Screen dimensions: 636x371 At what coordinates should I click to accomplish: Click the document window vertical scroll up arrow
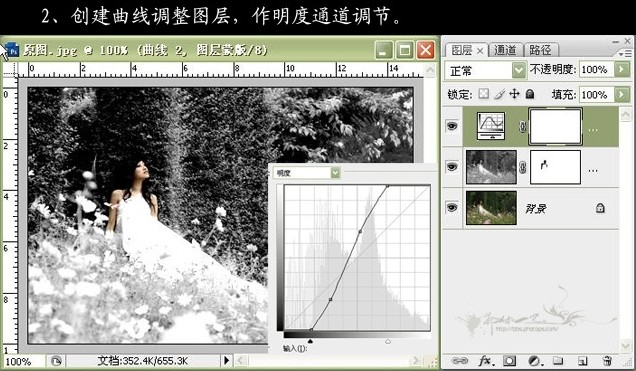coord(430,70)
